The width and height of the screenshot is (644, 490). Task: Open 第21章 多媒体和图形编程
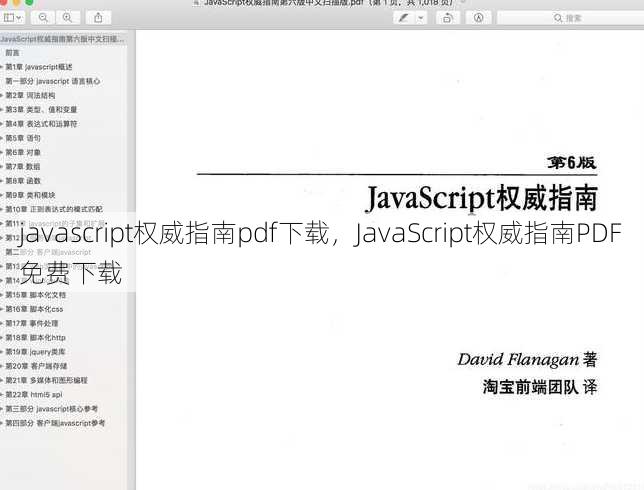pyautogui.click(x=46, y=380)
